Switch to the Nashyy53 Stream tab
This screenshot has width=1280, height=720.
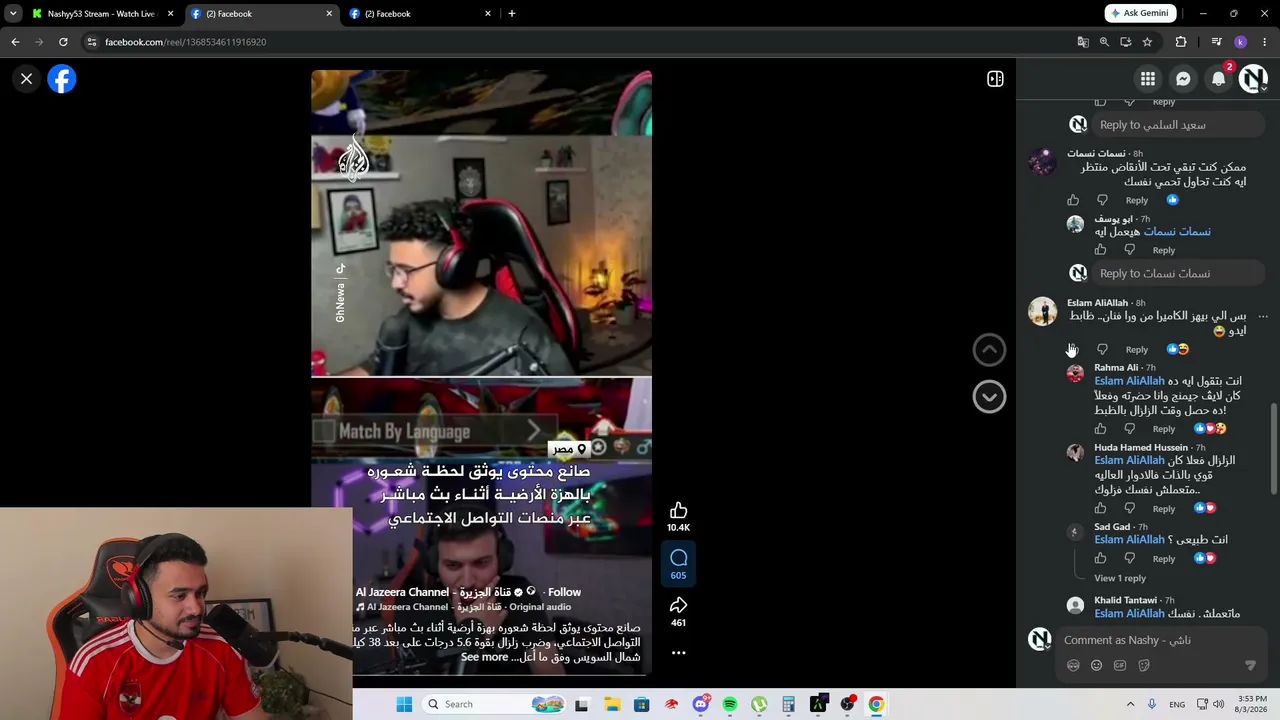[x=102, y=14]
